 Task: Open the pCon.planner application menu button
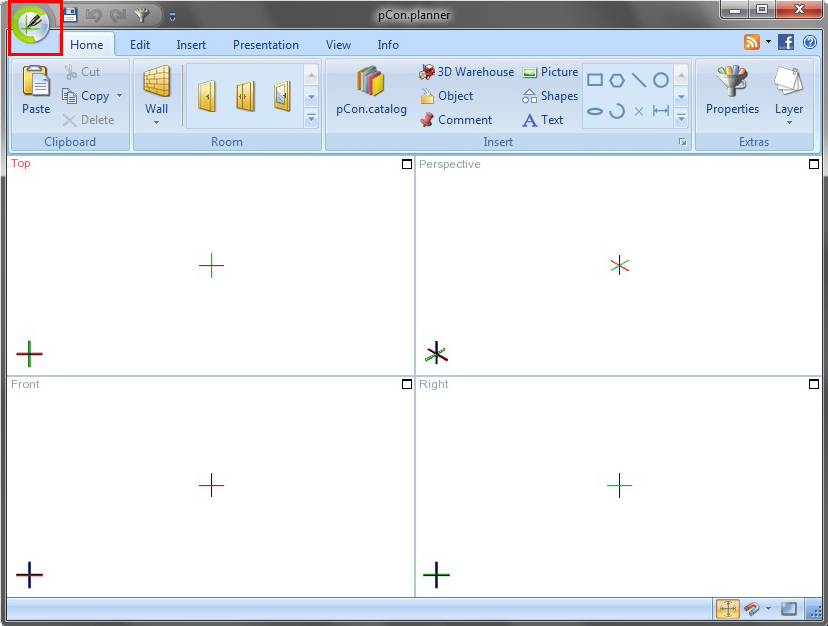32,25
